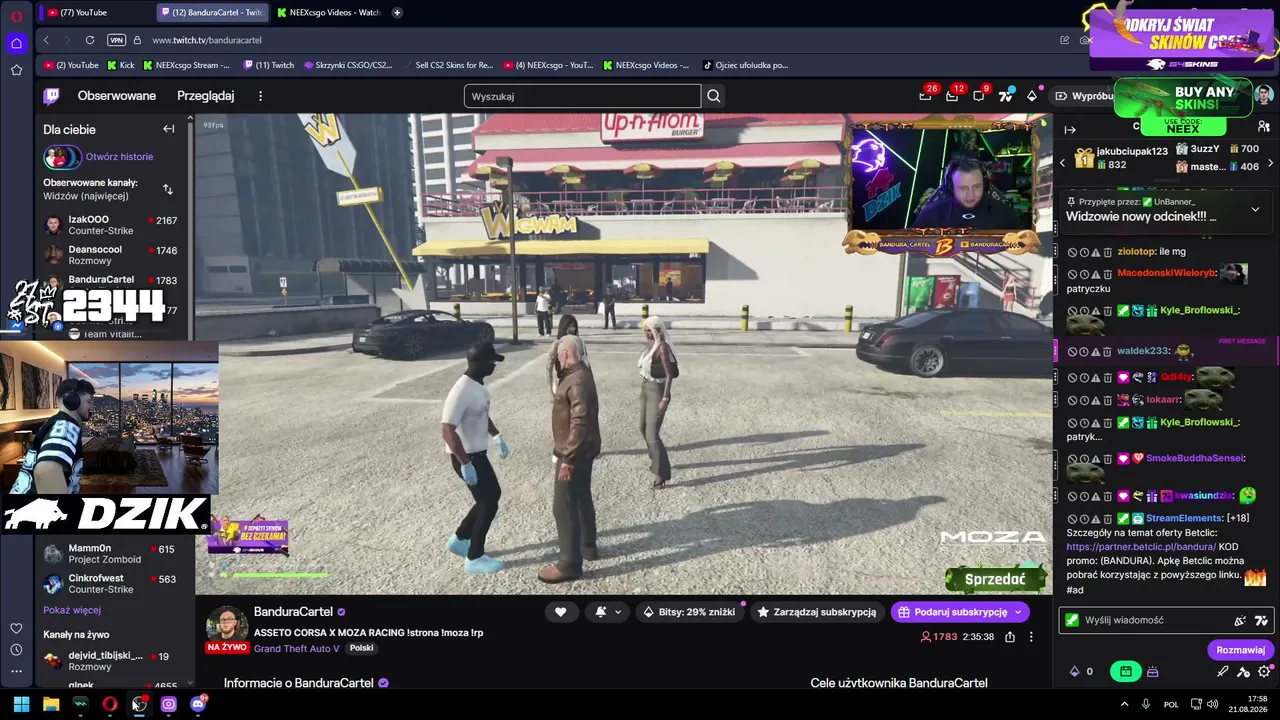Toggle the Opera VPN badge

point(116,40)
